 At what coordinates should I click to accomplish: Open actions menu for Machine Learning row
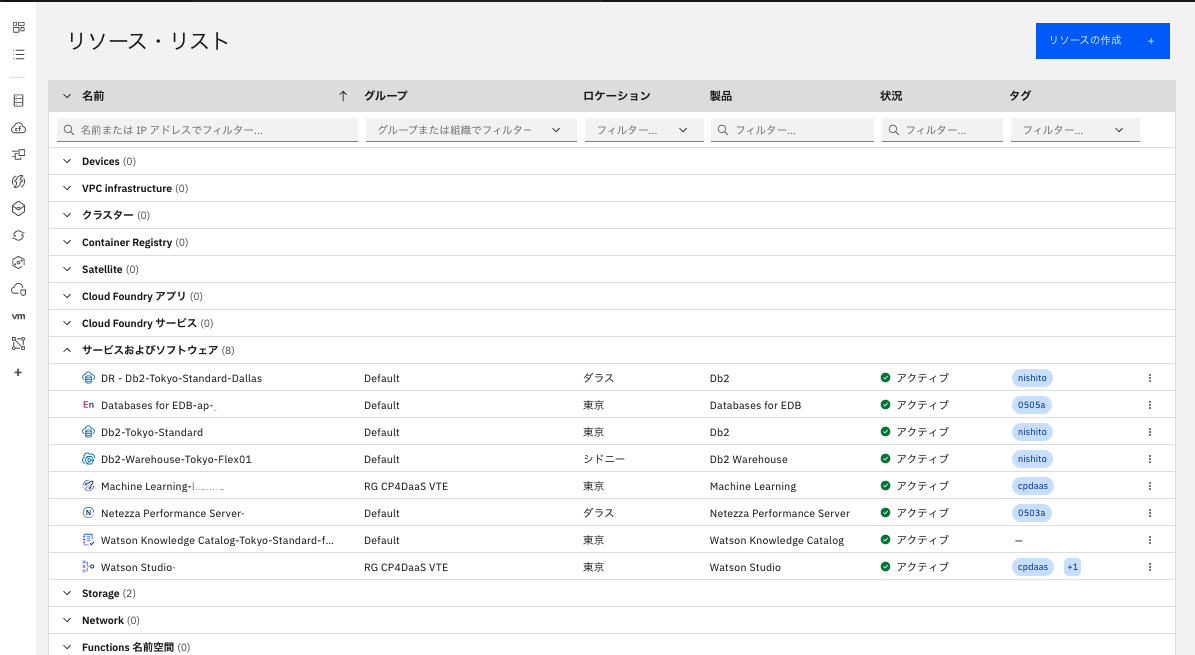click(x=1150, y=486)
